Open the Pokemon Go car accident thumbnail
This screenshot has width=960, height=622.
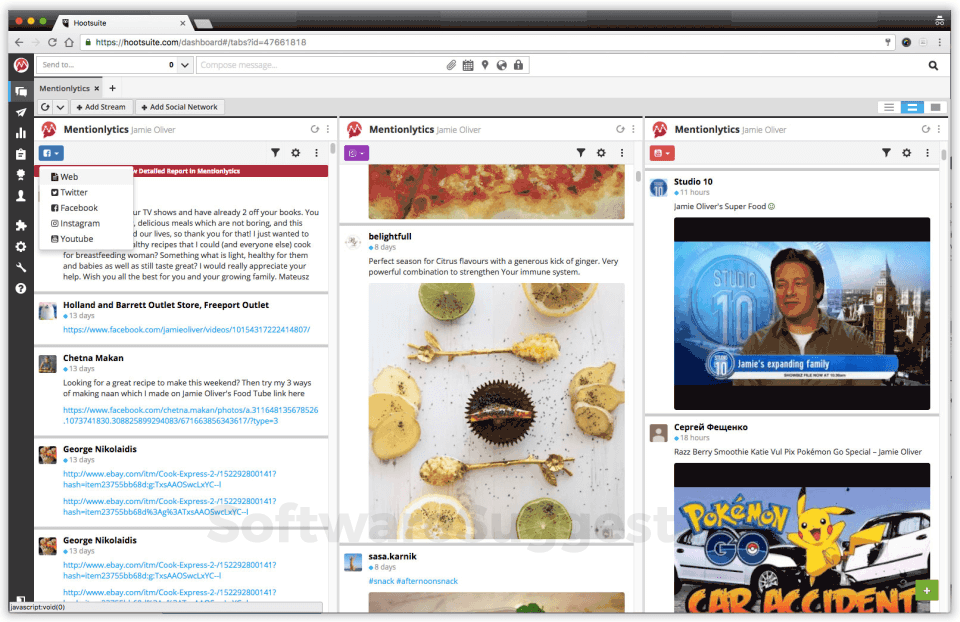[801, 538]
